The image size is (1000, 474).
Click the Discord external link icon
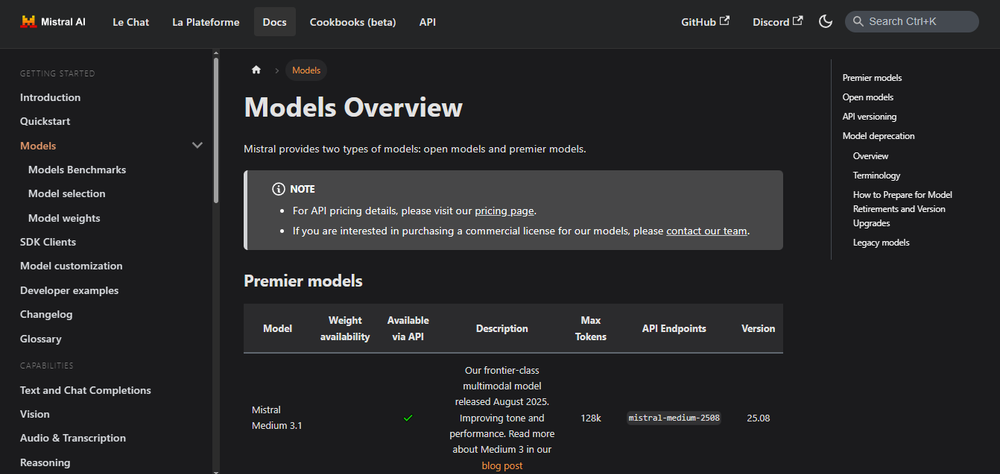tap(798, 20)
